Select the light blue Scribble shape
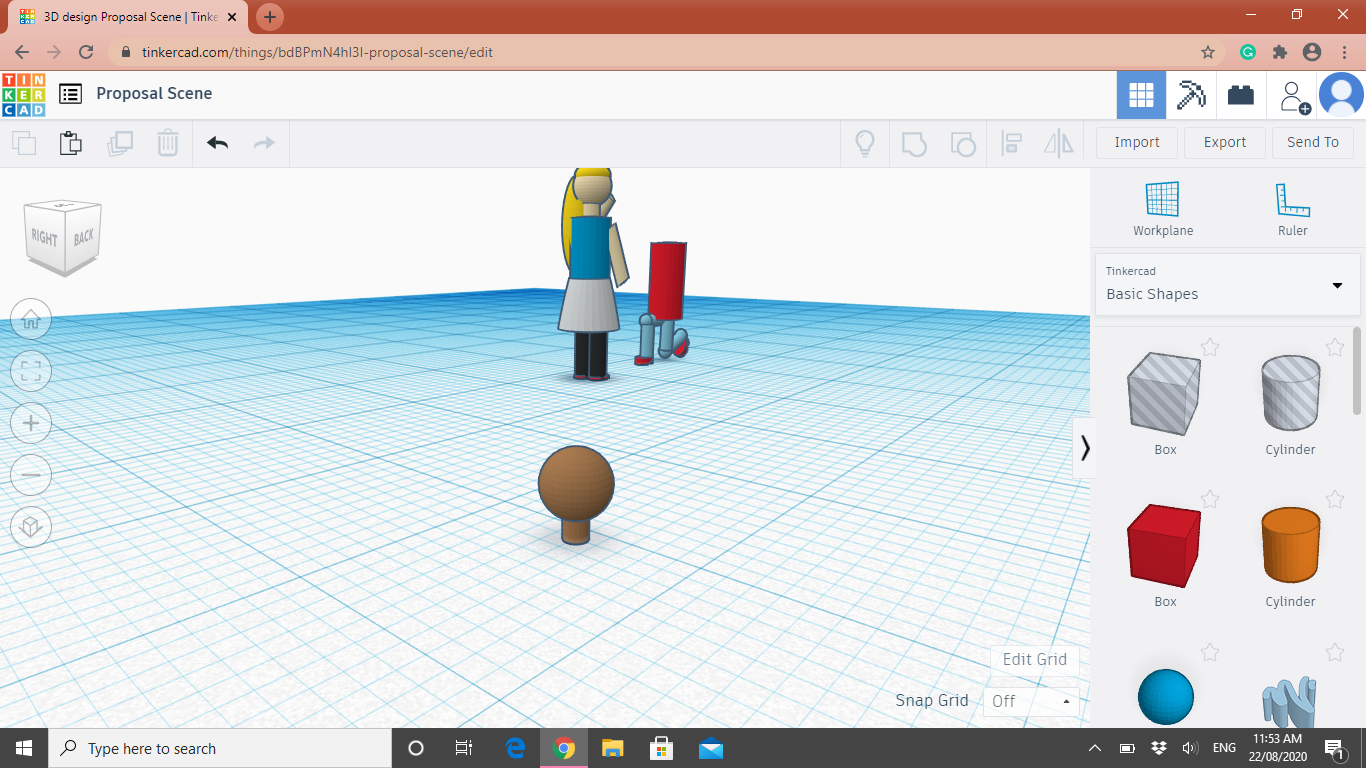The width and height of the screenshot is (1366, 768). click(1290, 702)
